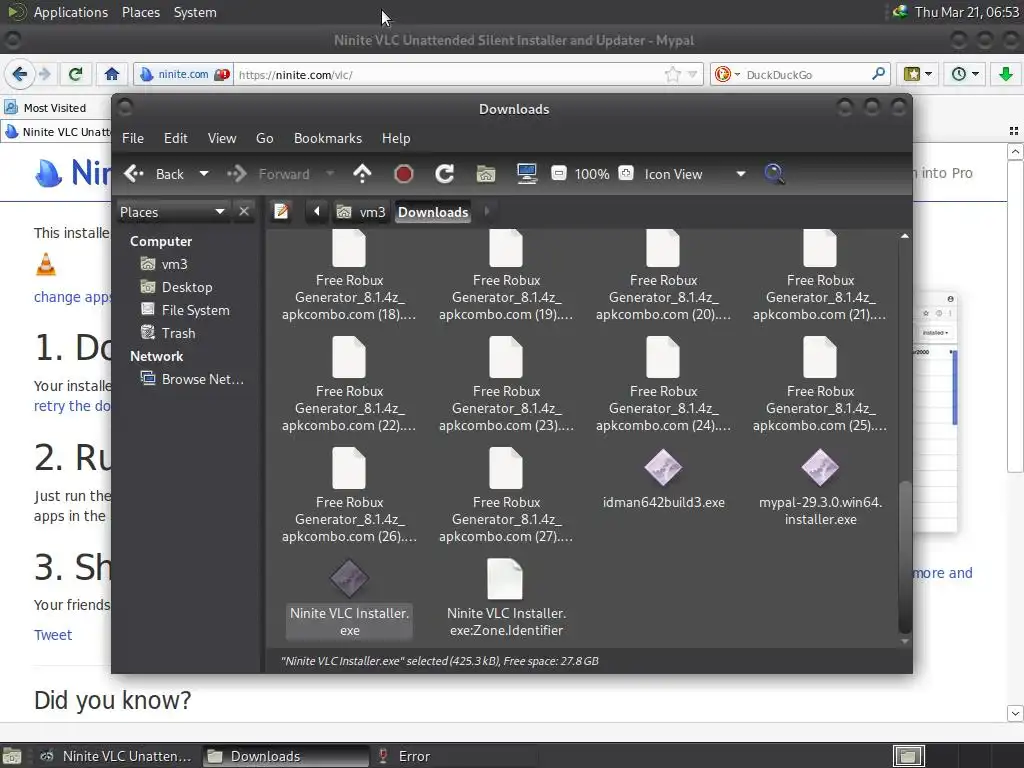Image resolution: width=1024 pixels, height=768 pixels.
Task: Open the DuckDuckGo search engine dropdown
Action: (726, 74)
